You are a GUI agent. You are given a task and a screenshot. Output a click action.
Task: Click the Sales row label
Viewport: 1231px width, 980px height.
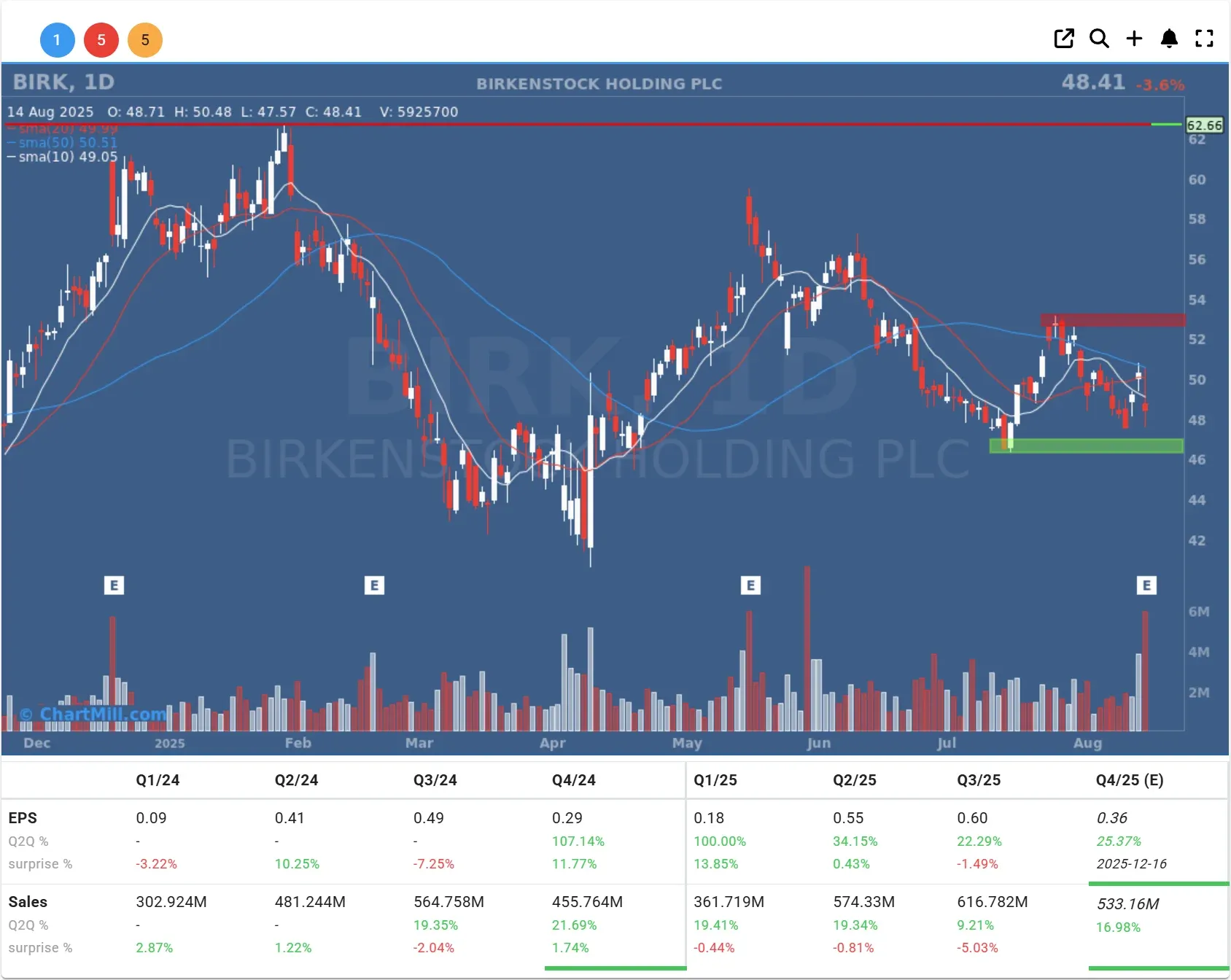[x=28, y=902]
